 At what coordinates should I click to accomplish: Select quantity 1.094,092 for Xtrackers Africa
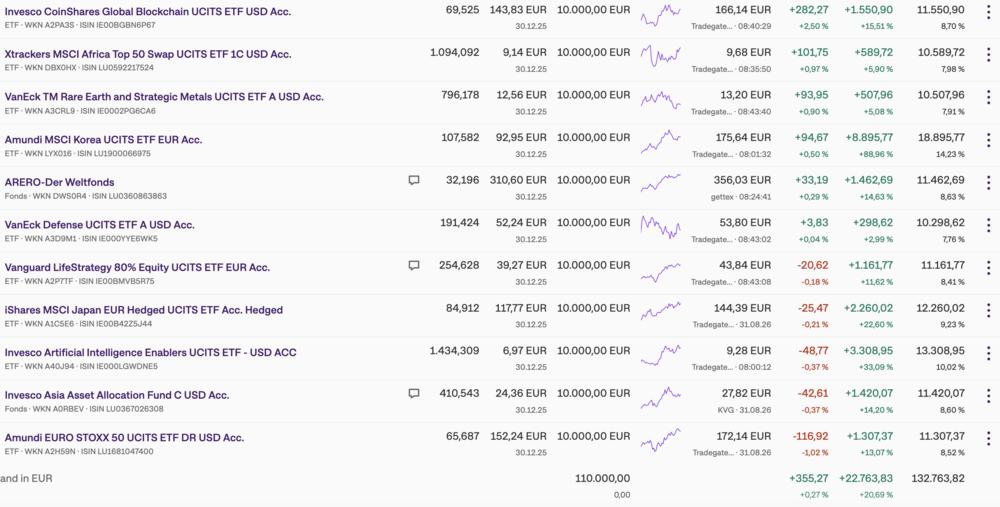tap(455, 52)
